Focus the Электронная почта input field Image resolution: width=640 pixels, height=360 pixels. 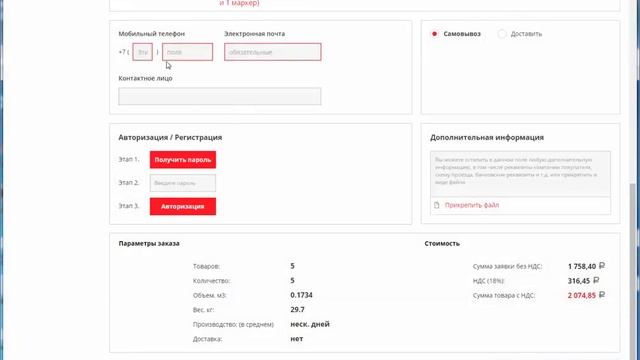273,52
